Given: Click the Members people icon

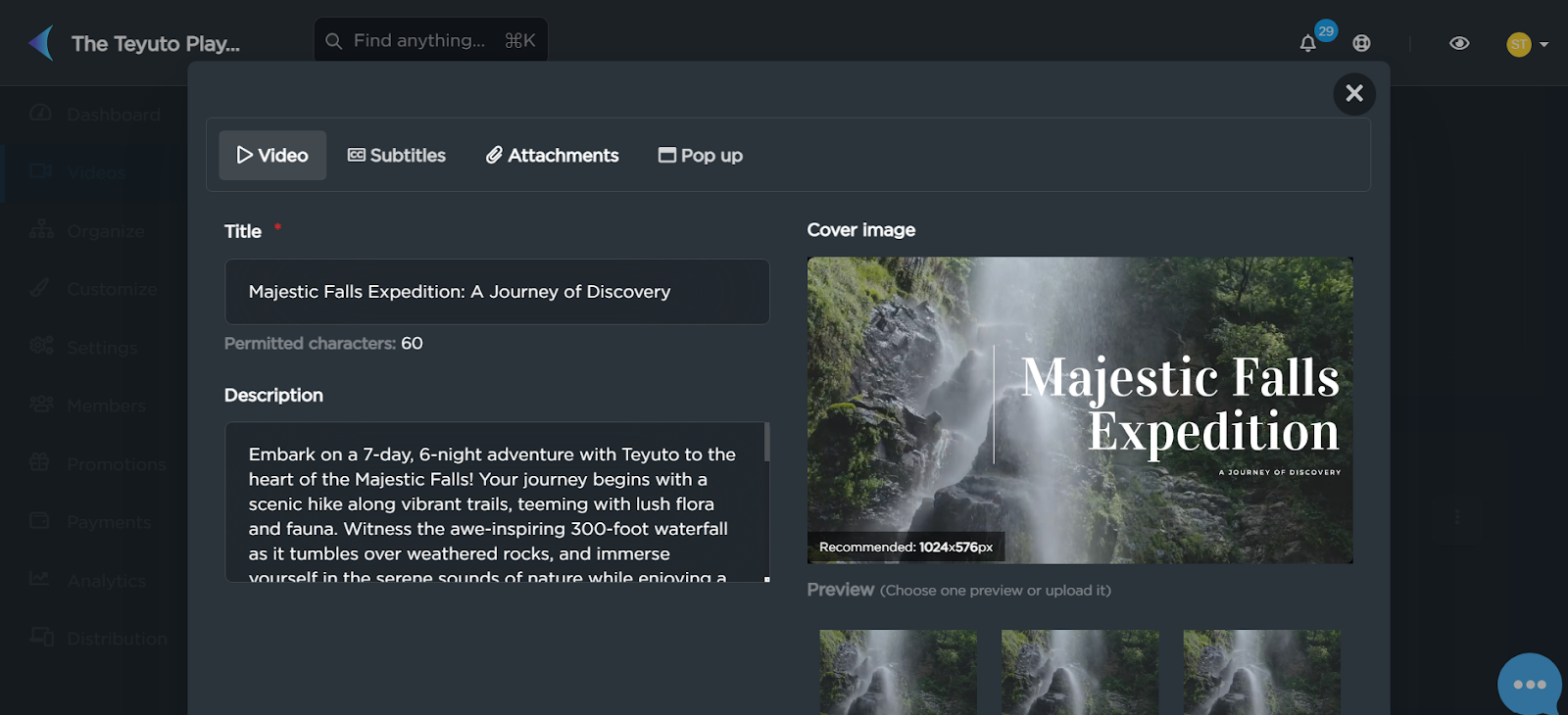Looking at the screenshot, I should point(41,404).
